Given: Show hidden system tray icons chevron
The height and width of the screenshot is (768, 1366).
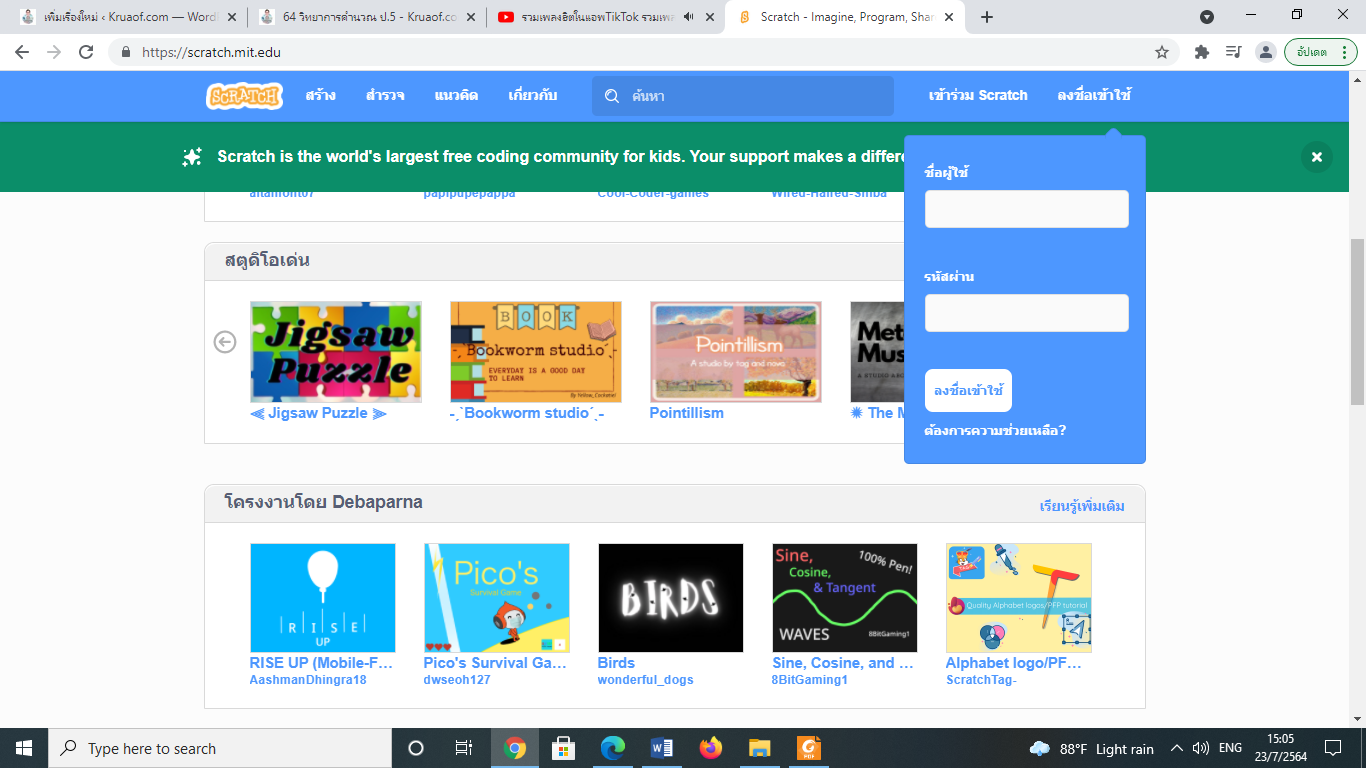Looking at the screenshot, I should (1176, 748).
